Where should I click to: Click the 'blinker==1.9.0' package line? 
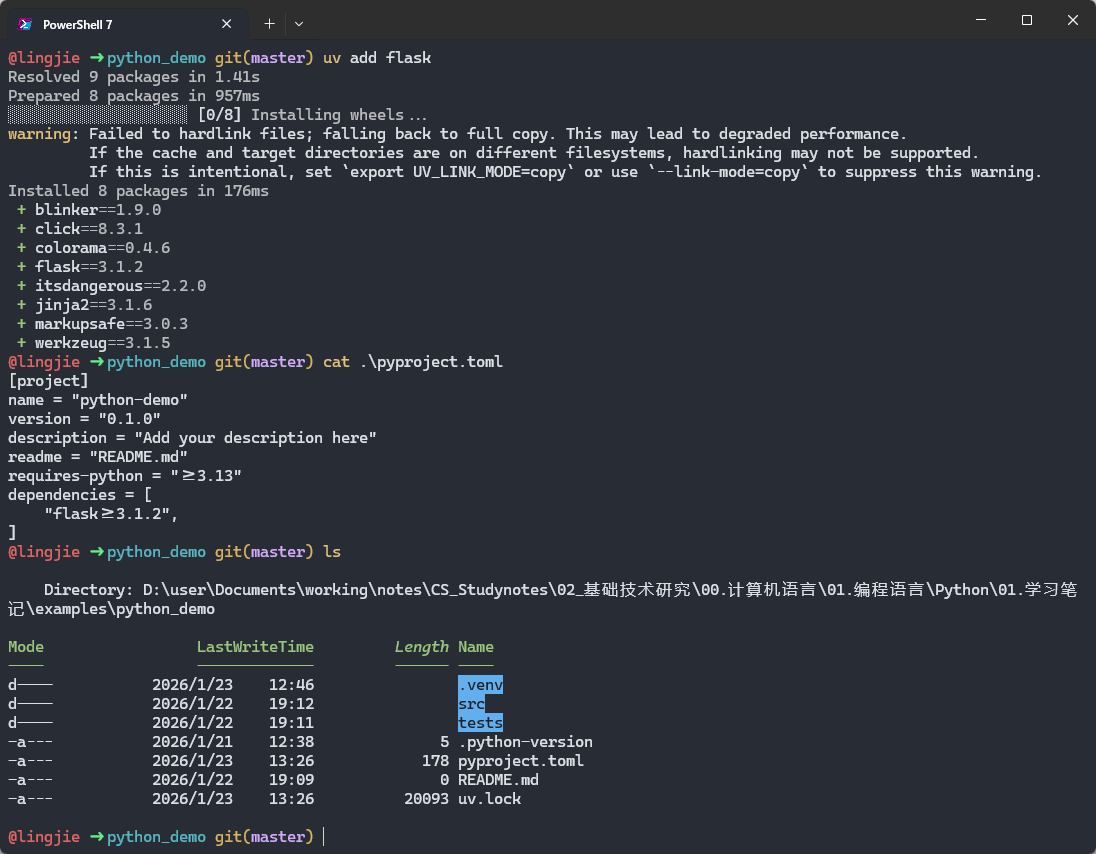tap(89, 210)
